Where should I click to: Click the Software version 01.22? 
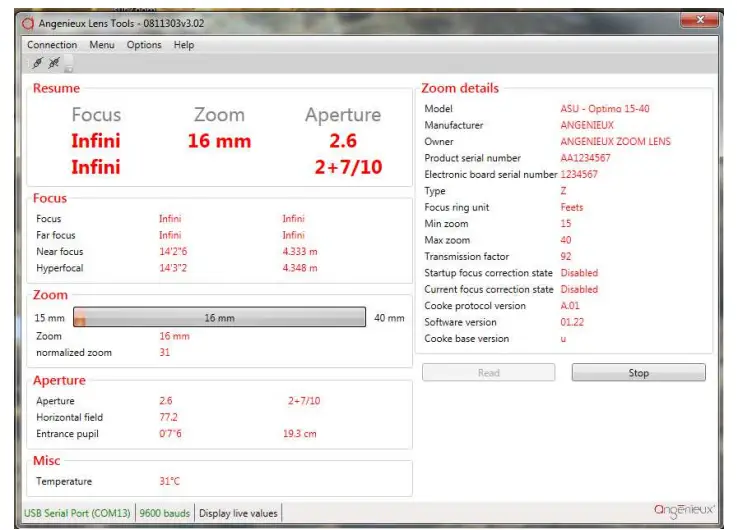click(572, 322)
